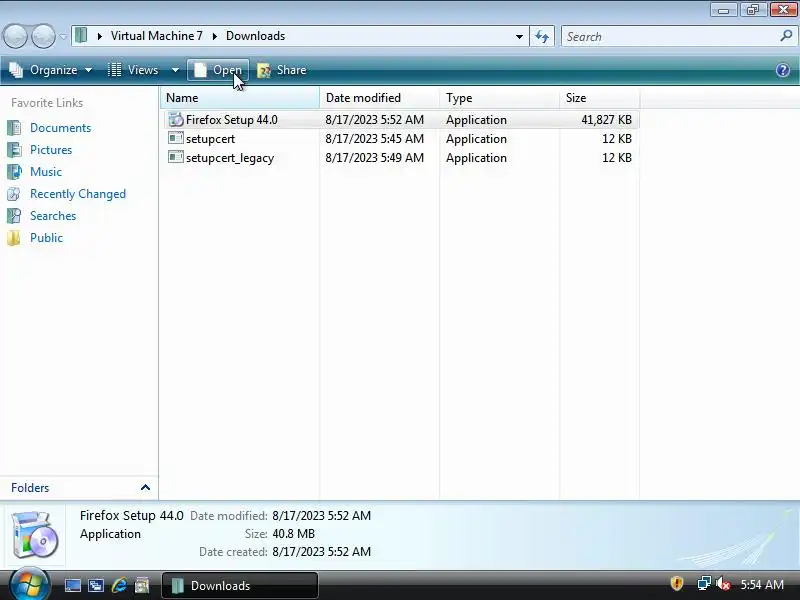Click the fourth quick launch icon beside Internet Explorer

(142, 585)
